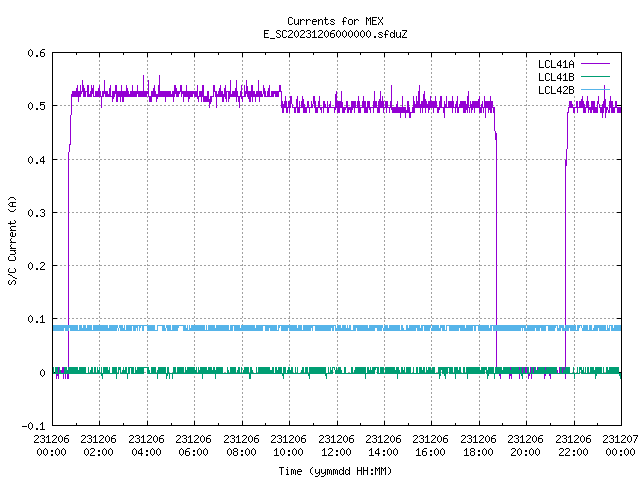Image resolution: width=640 pixels, height=480 pixels.
Task: Click the 0.1 y-axis tick value
Action: (36, 319)
